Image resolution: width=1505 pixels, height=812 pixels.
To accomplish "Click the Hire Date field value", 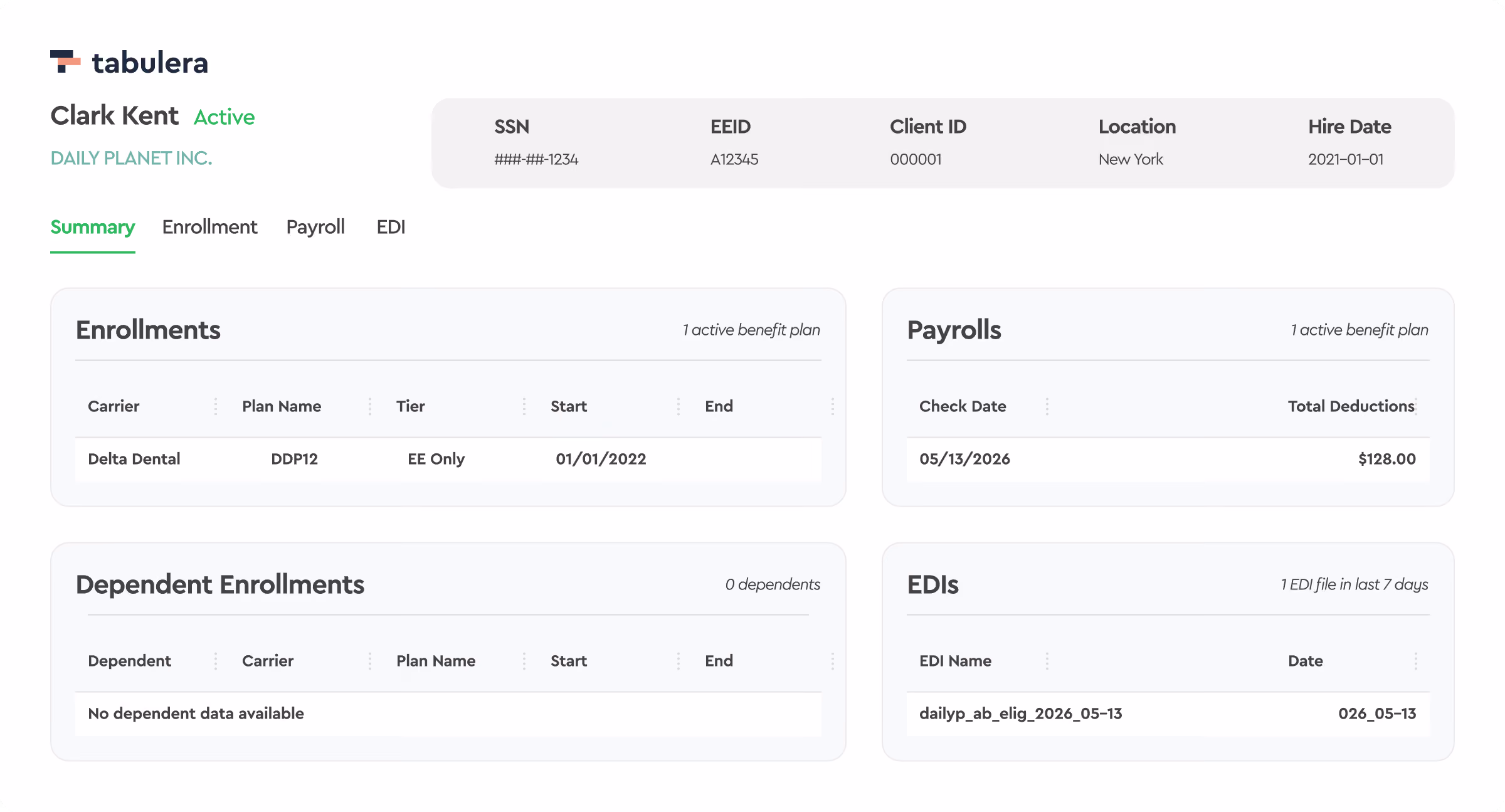I will click(x=1346, y=159).
